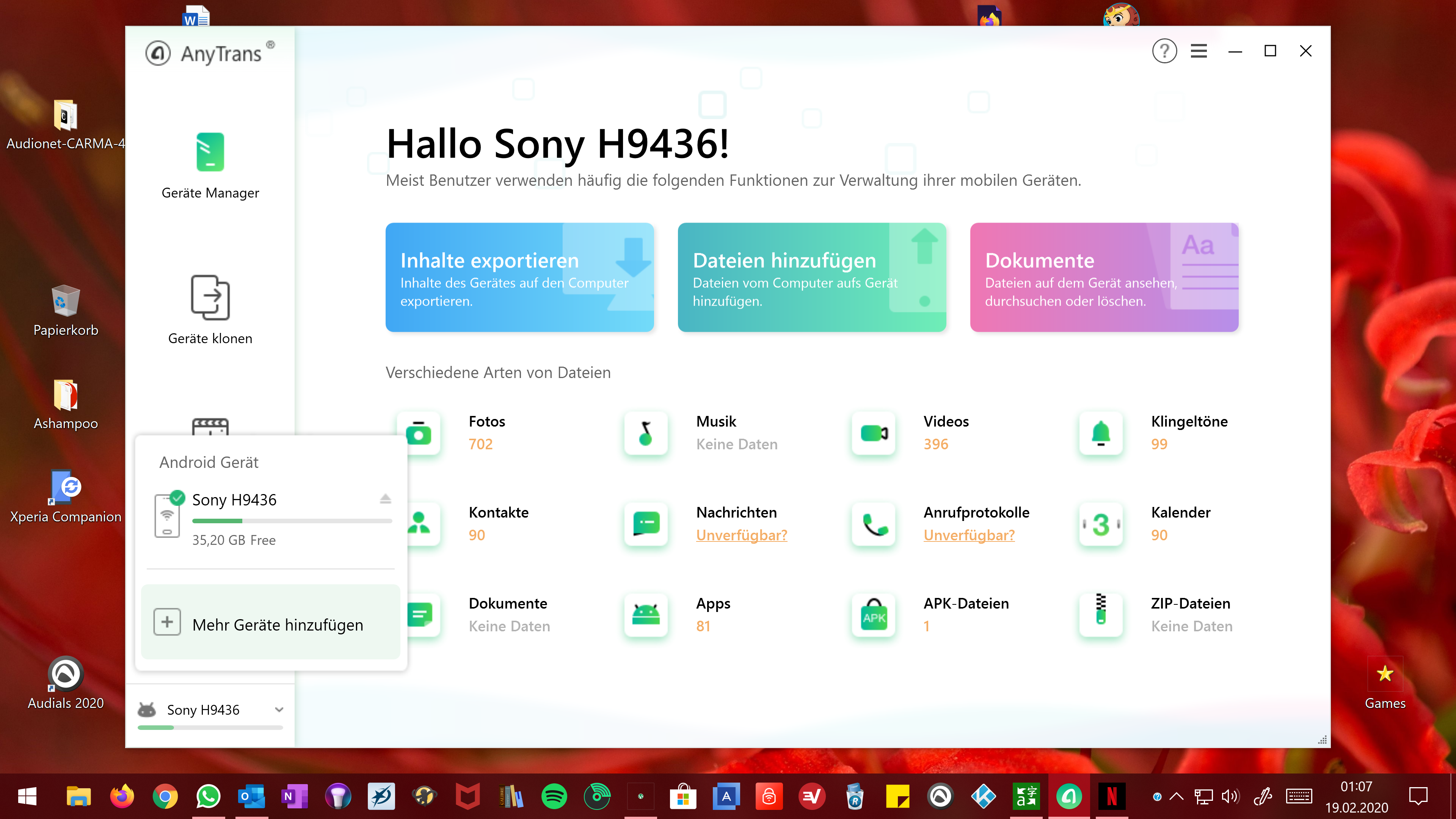The height and width of the screenshot is (819, 1456).
Task: Open the Apps android icon
Action: (646, 615)
